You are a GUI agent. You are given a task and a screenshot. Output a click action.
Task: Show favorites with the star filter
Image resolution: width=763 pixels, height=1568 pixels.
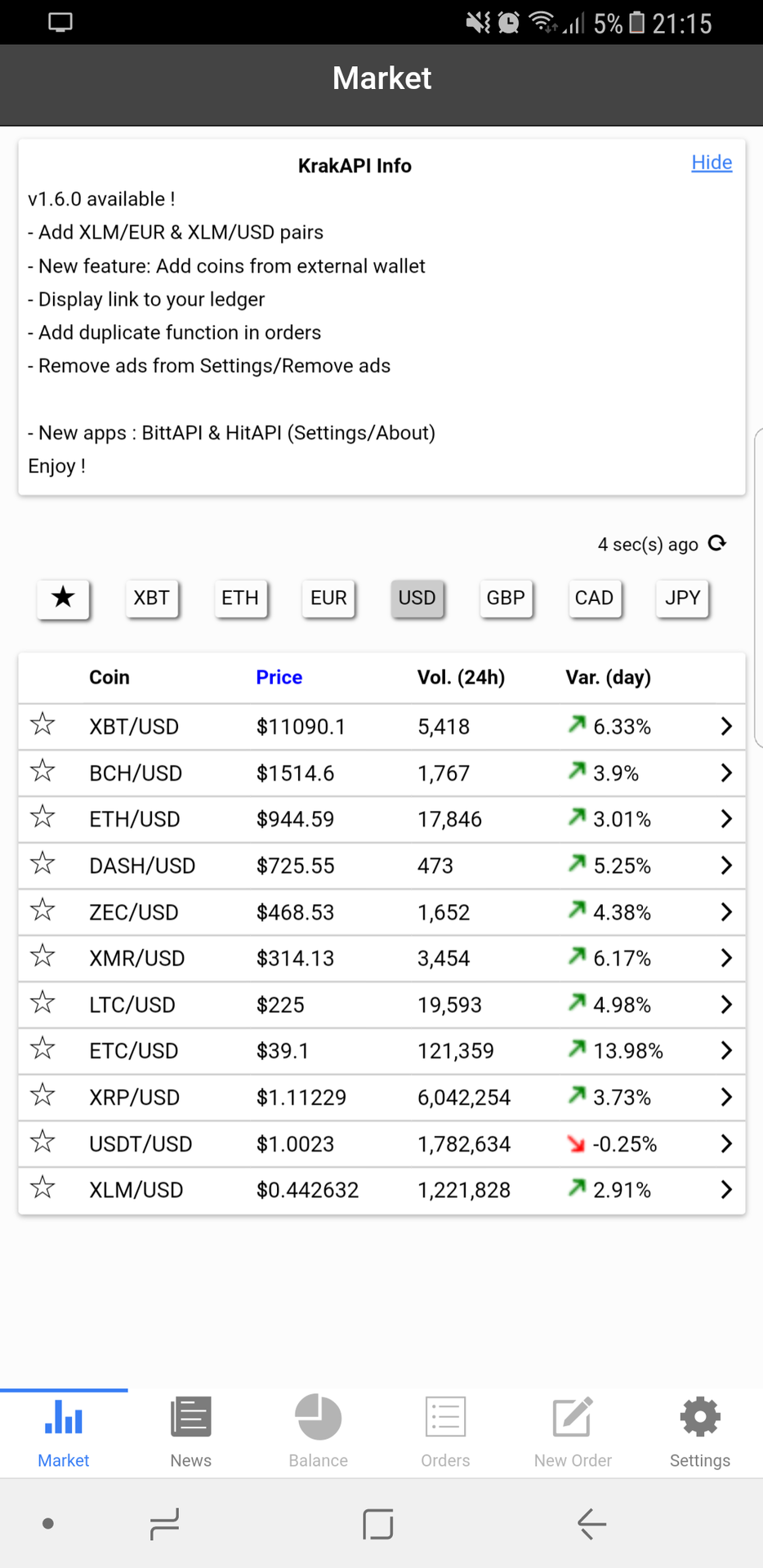pyautogui.click(x=63, y=599)
